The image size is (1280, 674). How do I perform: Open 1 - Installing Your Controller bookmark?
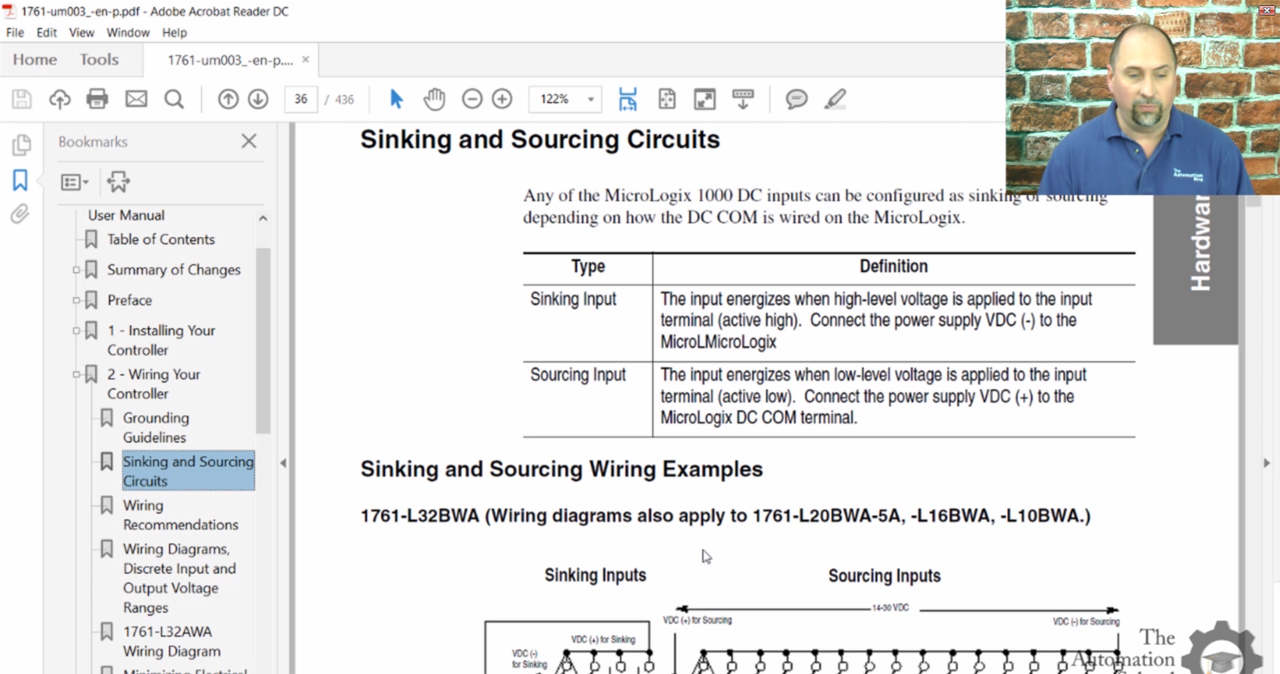pos(161,340)
